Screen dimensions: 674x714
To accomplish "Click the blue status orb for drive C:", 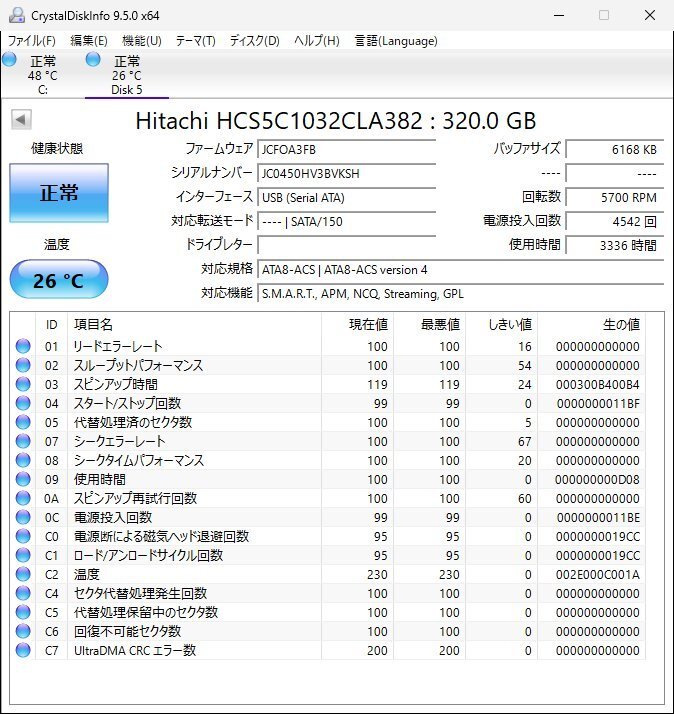I will point(9,60).
